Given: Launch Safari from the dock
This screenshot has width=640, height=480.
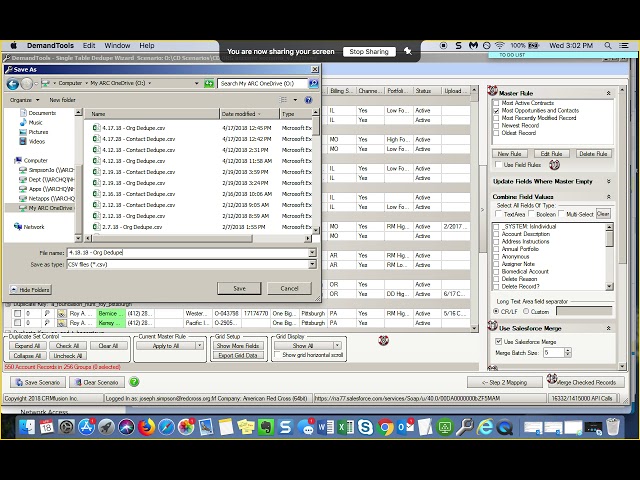Looking at the screenshot, I should point(166,427).
